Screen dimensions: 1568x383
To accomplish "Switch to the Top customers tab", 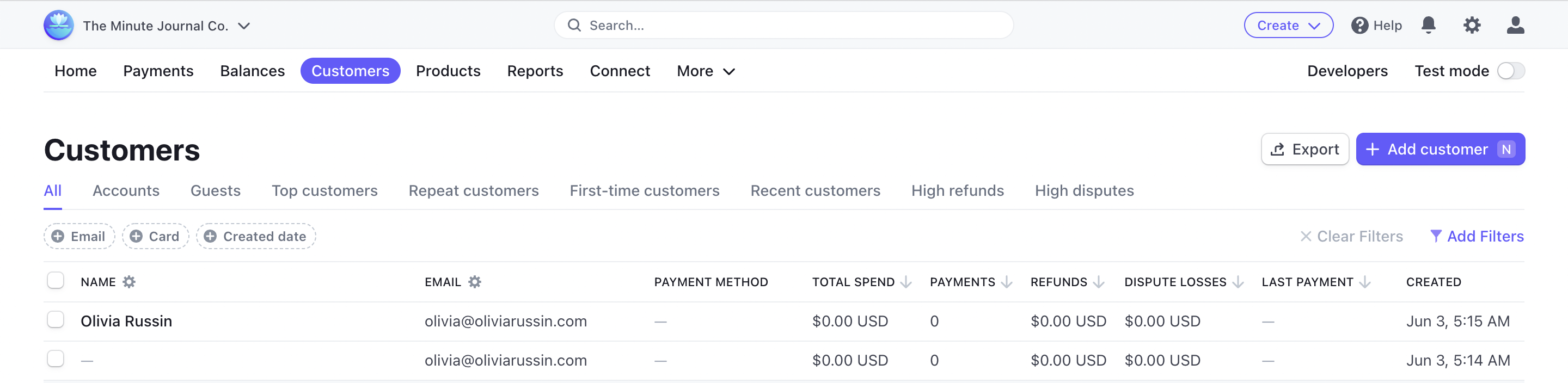I will pyautogui.click(x=324, y=191).
